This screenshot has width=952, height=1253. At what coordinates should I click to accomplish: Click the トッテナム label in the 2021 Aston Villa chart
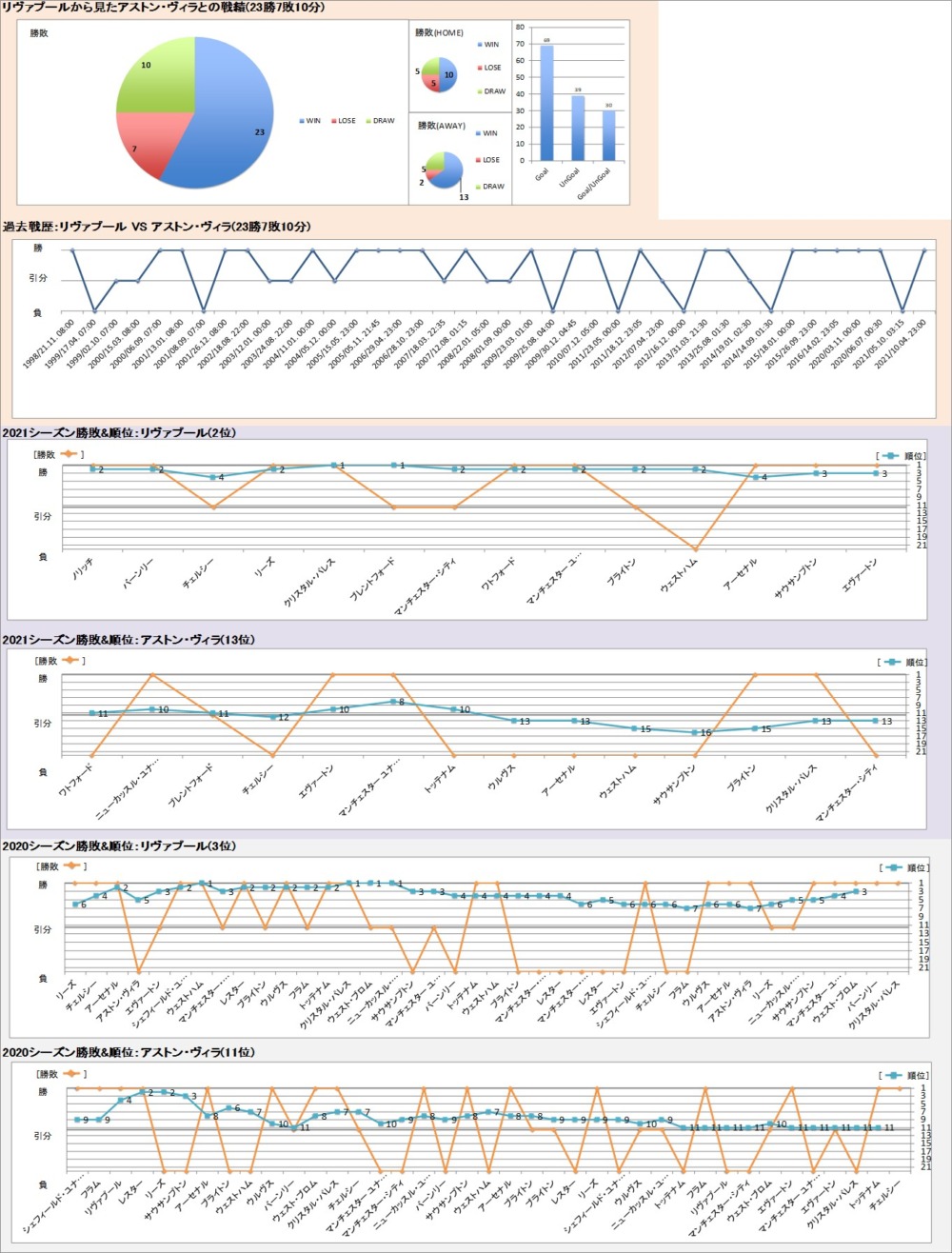(x=439, y=781)
